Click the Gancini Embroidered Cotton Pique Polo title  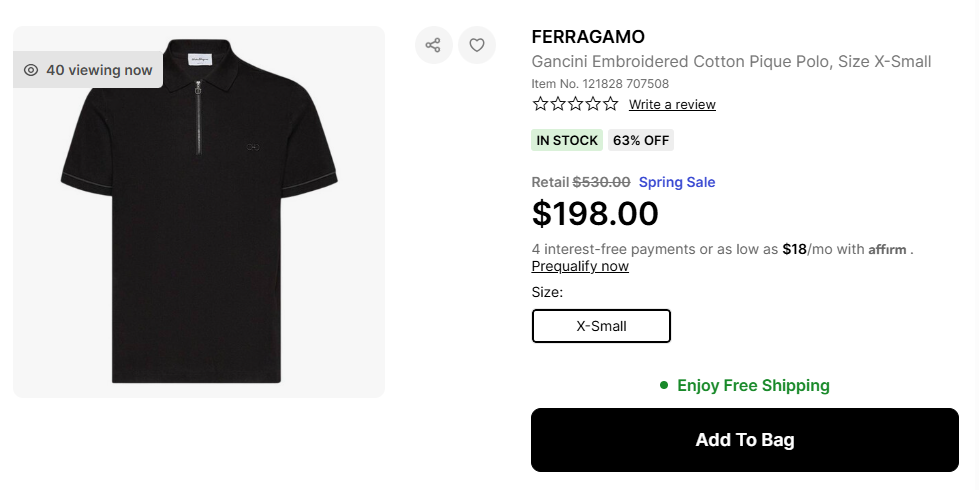[731, 62]
